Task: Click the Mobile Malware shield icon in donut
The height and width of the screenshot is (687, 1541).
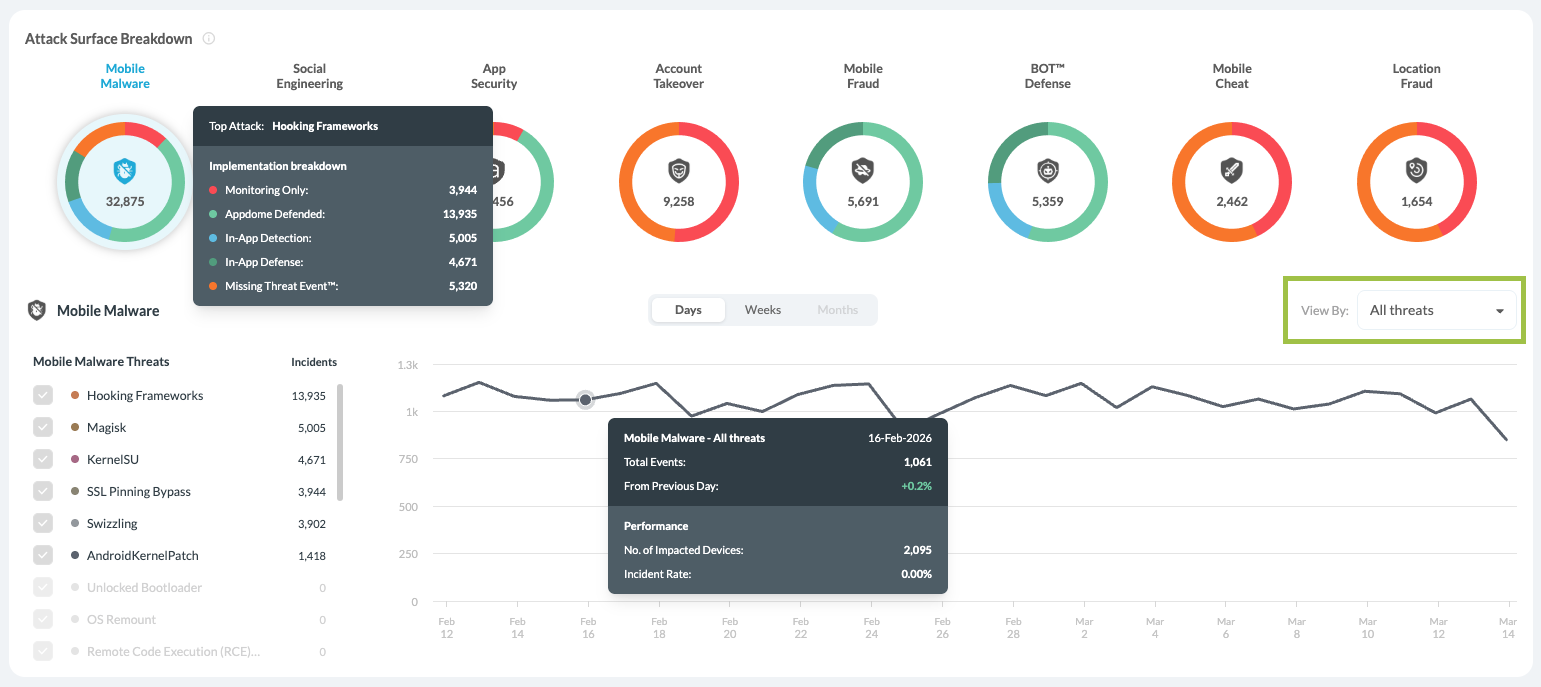Action: tap(125, 171)
